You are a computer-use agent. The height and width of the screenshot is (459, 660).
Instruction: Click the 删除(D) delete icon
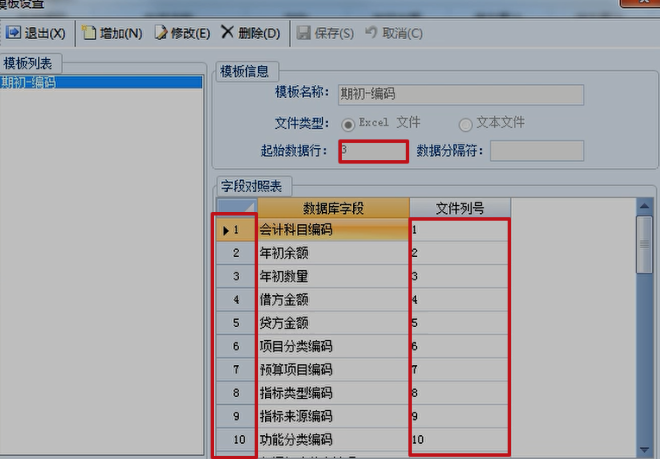pos(228,33)
